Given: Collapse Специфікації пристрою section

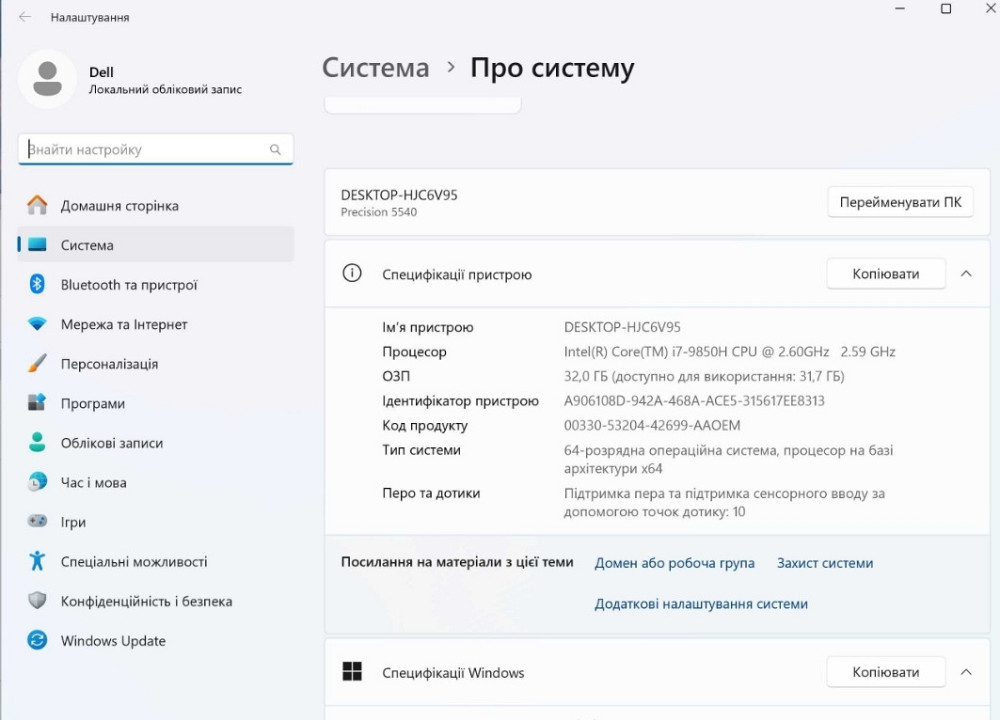Looking at the screenshot, I should pyautogui.click(x=965, y=273).
